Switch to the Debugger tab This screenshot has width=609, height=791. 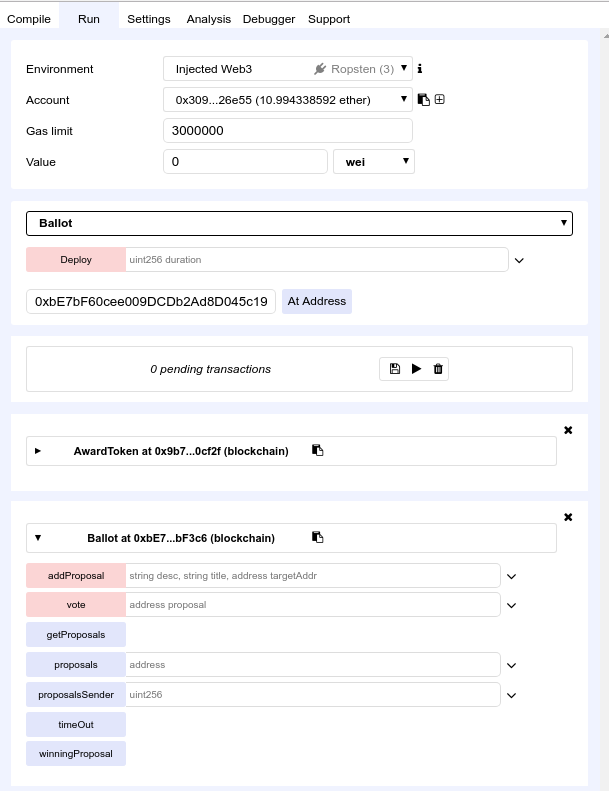tap(269, 19)
